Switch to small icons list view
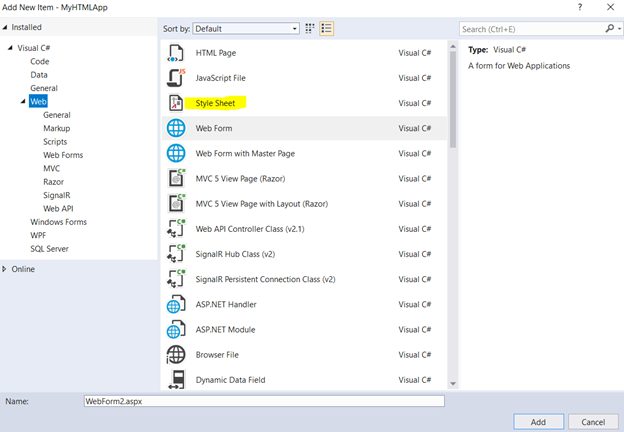This screenshot has width=624, height=432. tap(326, 29)
